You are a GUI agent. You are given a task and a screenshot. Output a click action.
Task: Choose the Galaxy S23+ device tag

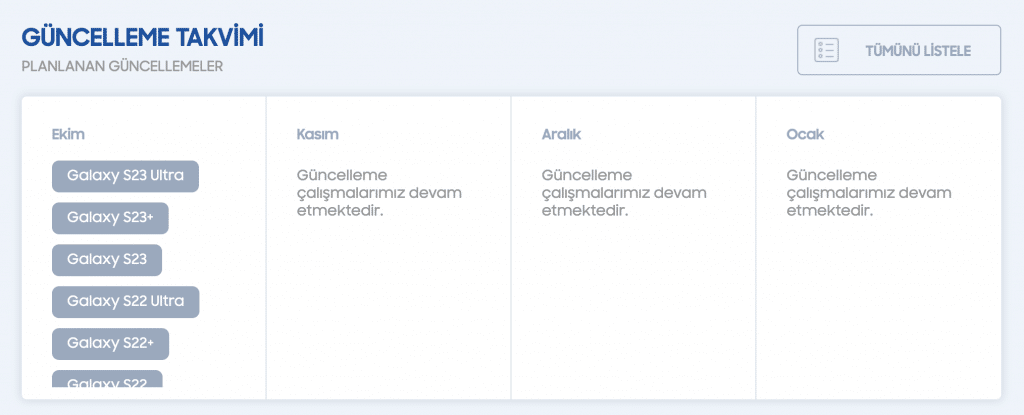coord(110,218)
